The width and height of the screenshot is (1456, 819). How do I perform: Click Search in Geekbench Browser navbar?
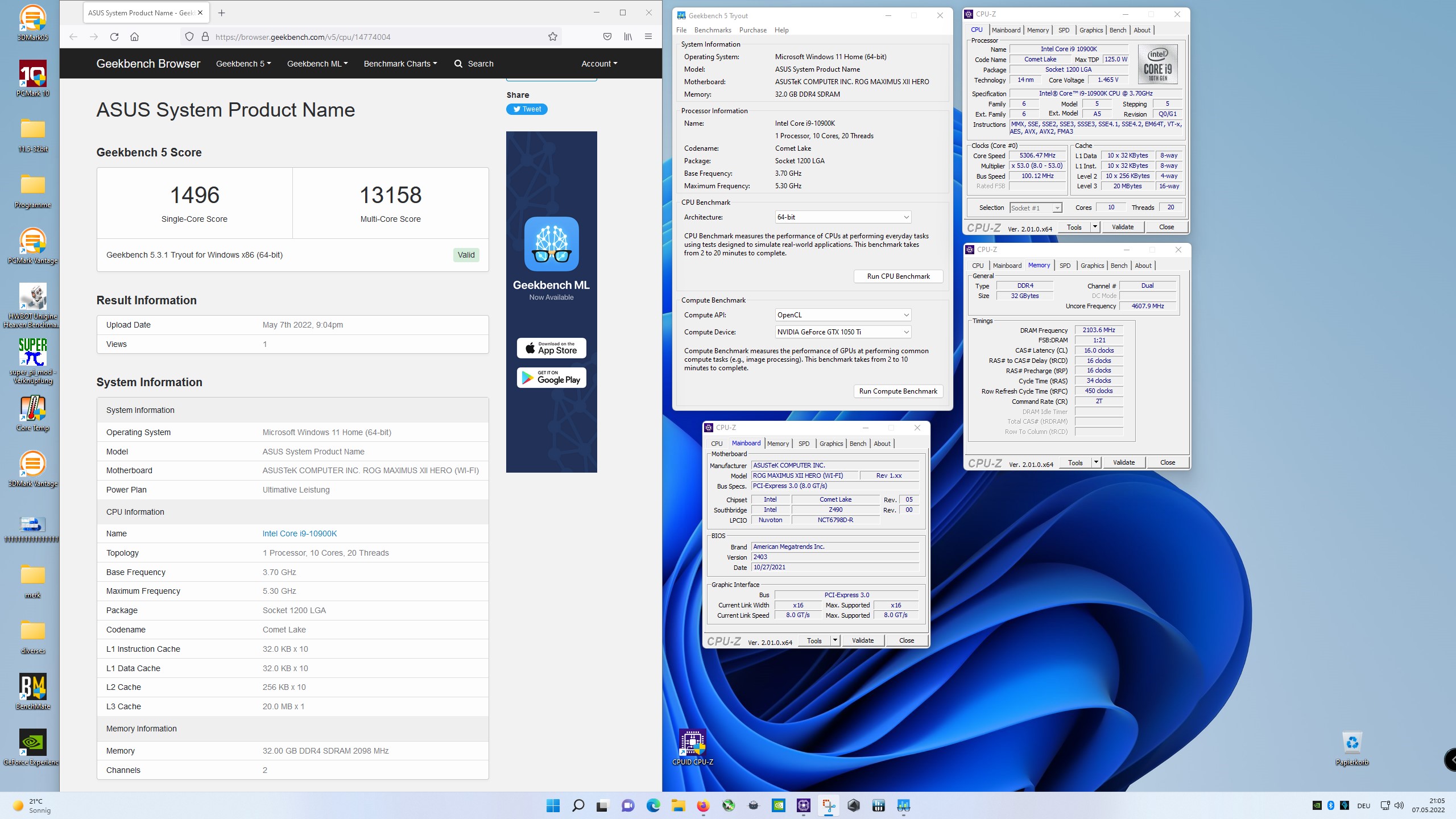[x=474, y=64]
